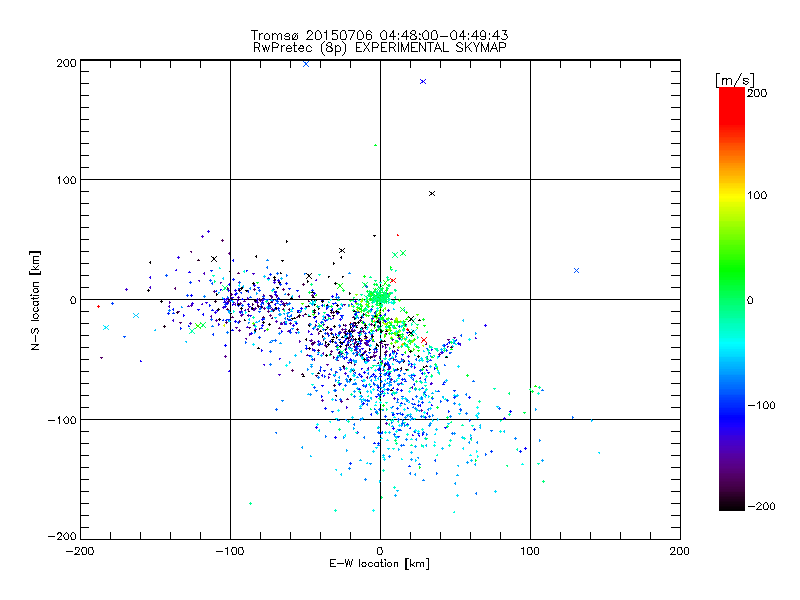
Task: Click the blue X marker at top edge
Action: tap(306, 64)
